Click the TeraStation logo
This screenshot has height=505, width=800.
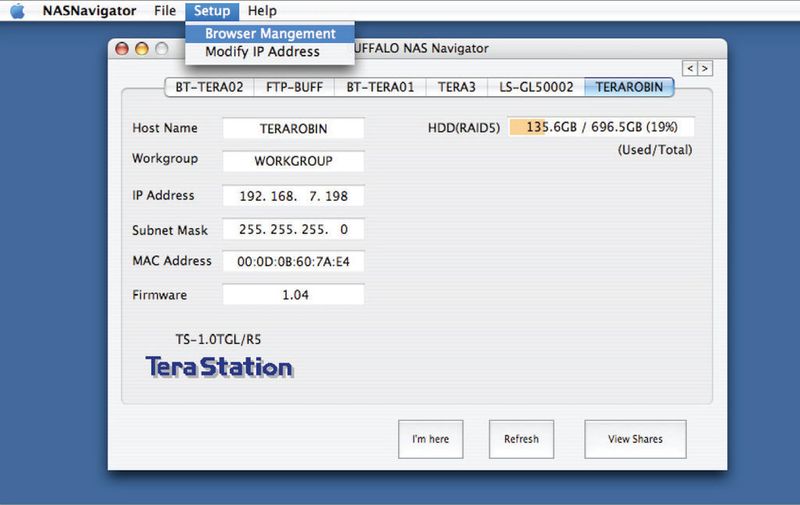(x=219, y=367)
